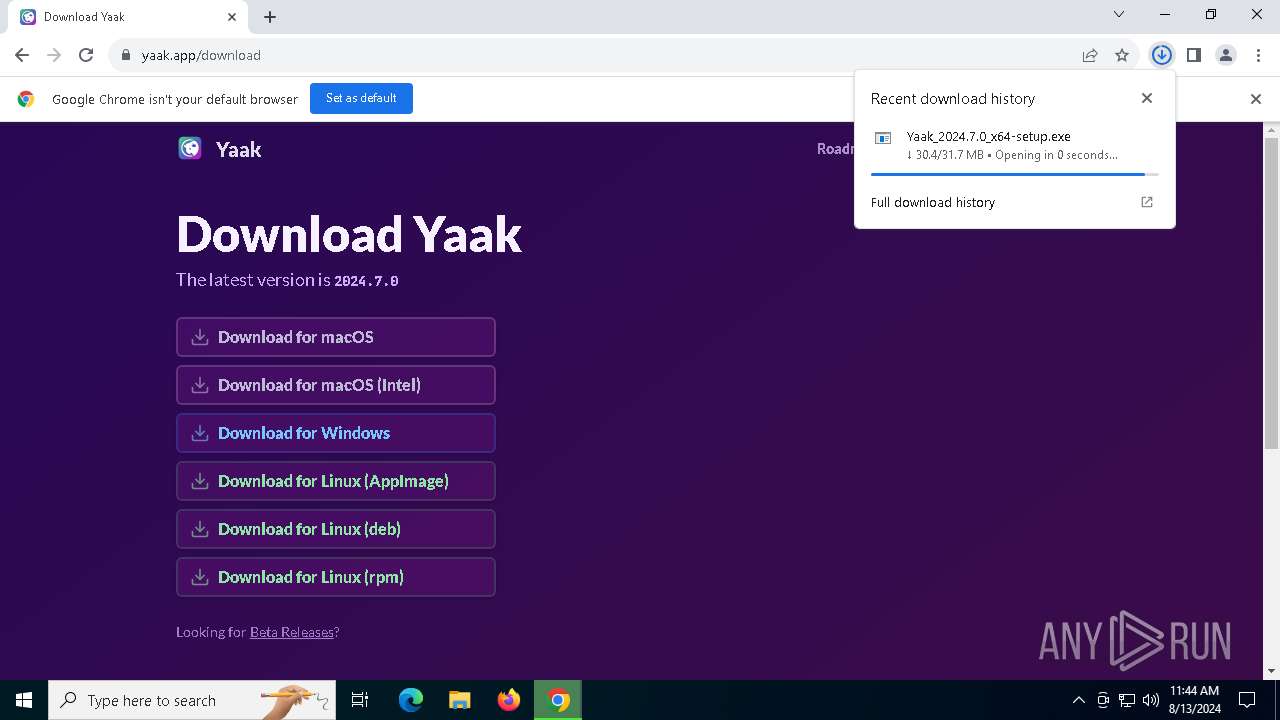Viewport: 1280px width, 720px height.
Task: Open the share page icon in address bar
Action: point(1090,55)
